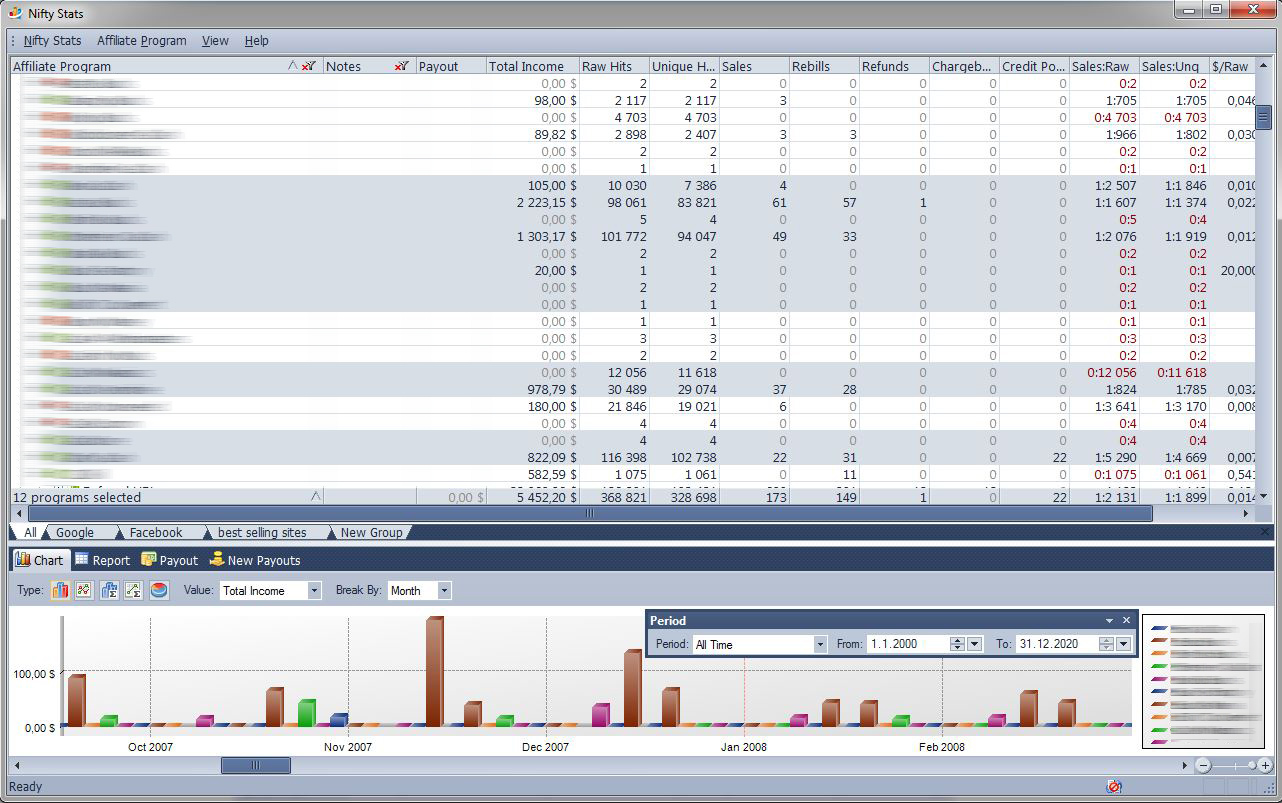The image size is (1282, 803).
Task: Expand the Period All Time combo box
Action: 760,644
